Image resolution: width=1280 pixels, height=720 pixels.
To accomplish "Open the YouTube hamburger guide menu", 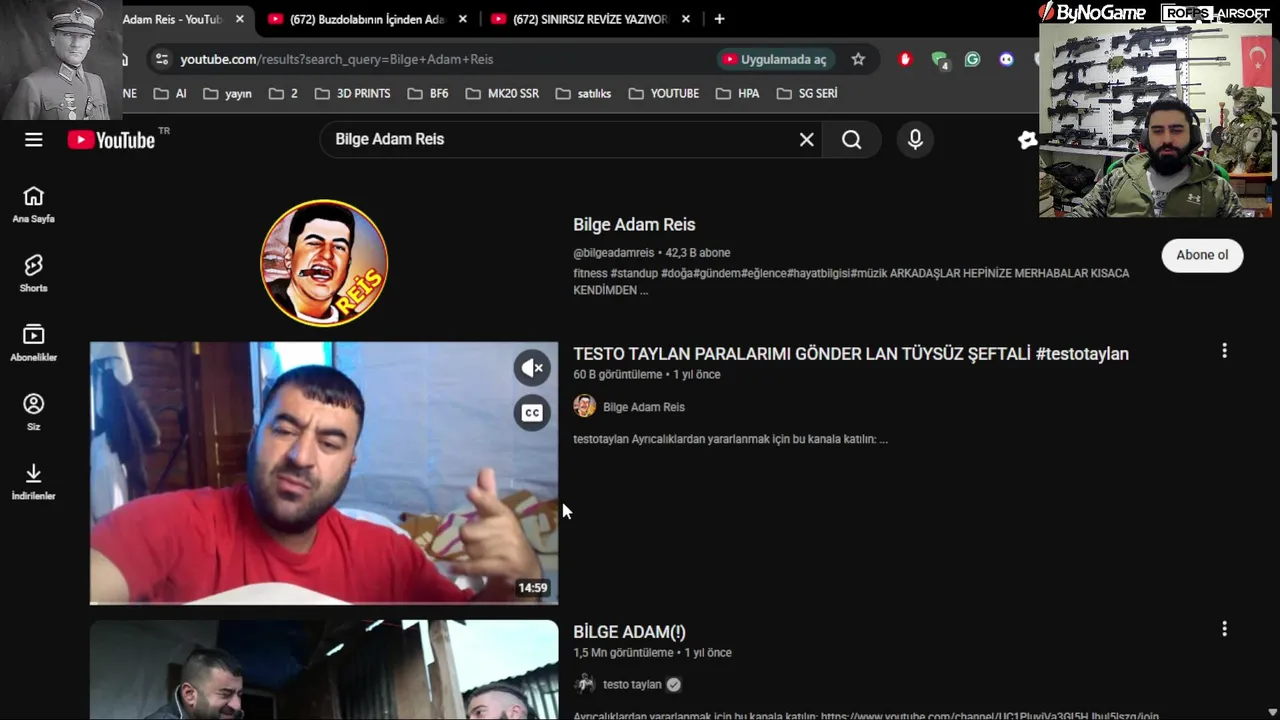I will pyautogui.click(x=34, y=140).
